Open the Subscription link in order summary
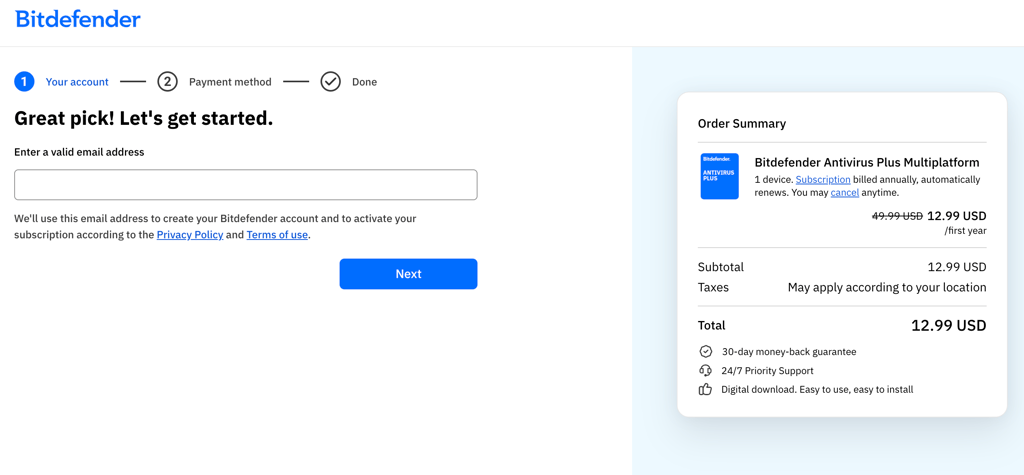Screen dimensions: 1024x475 [823, 179]
